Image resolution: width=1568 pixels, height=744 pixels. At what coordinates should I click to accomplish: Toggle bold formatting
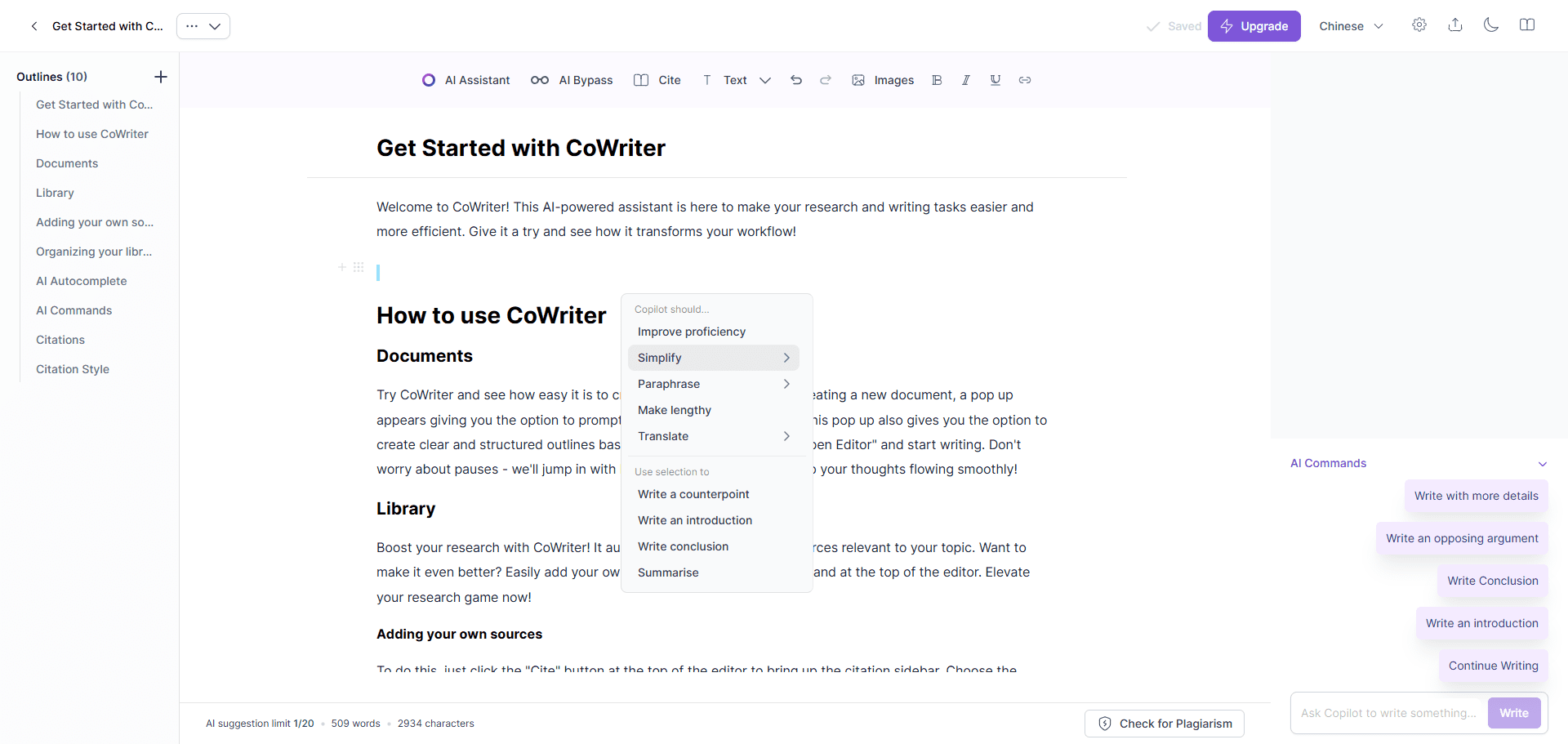click(x=937, y=80)
